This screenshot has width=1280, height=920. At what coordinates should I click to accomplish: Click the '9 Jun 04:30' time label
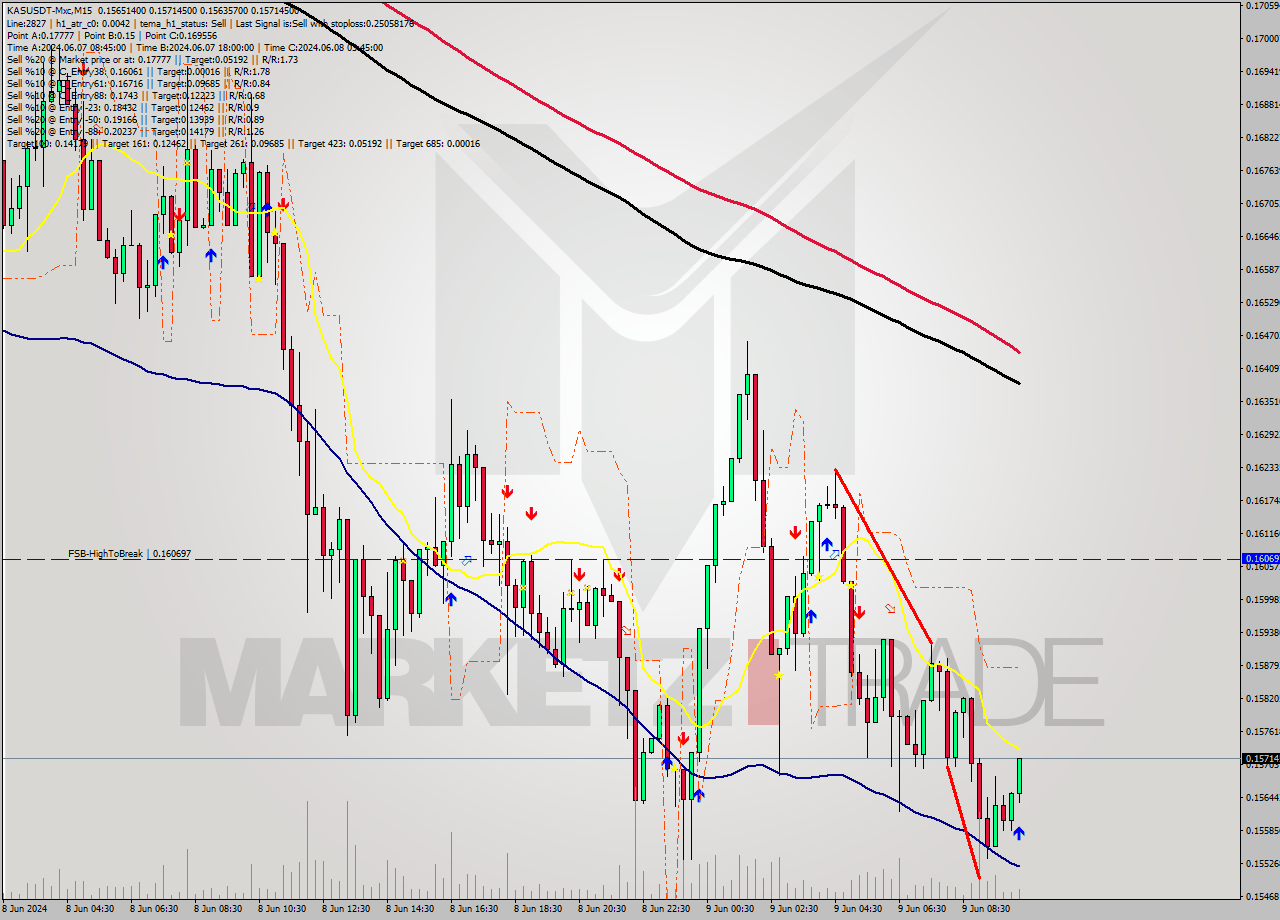pos(857,909)
